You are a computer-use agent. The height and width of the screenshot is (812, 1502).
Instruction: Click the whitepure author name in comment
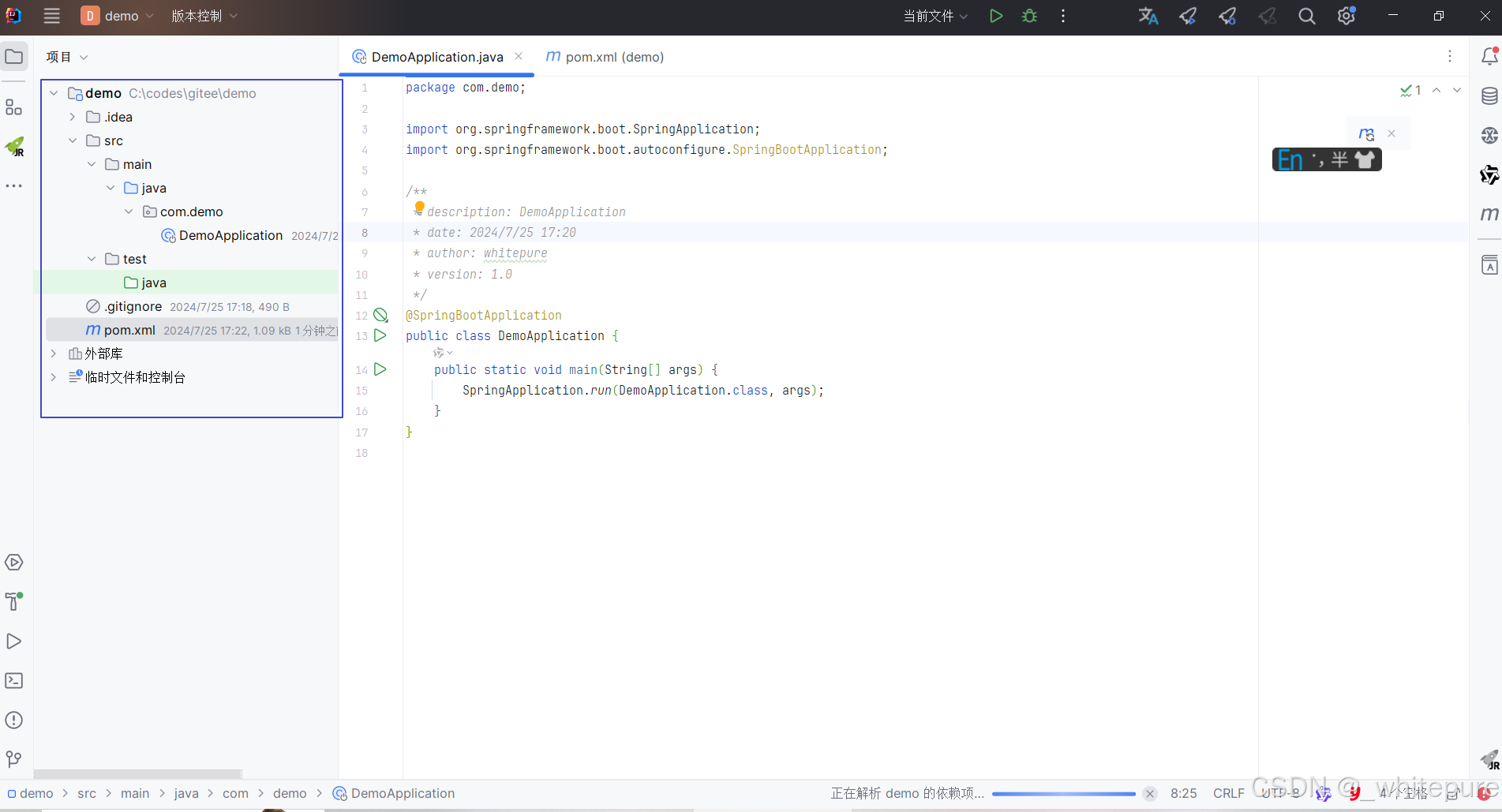[x=515, y=253]
